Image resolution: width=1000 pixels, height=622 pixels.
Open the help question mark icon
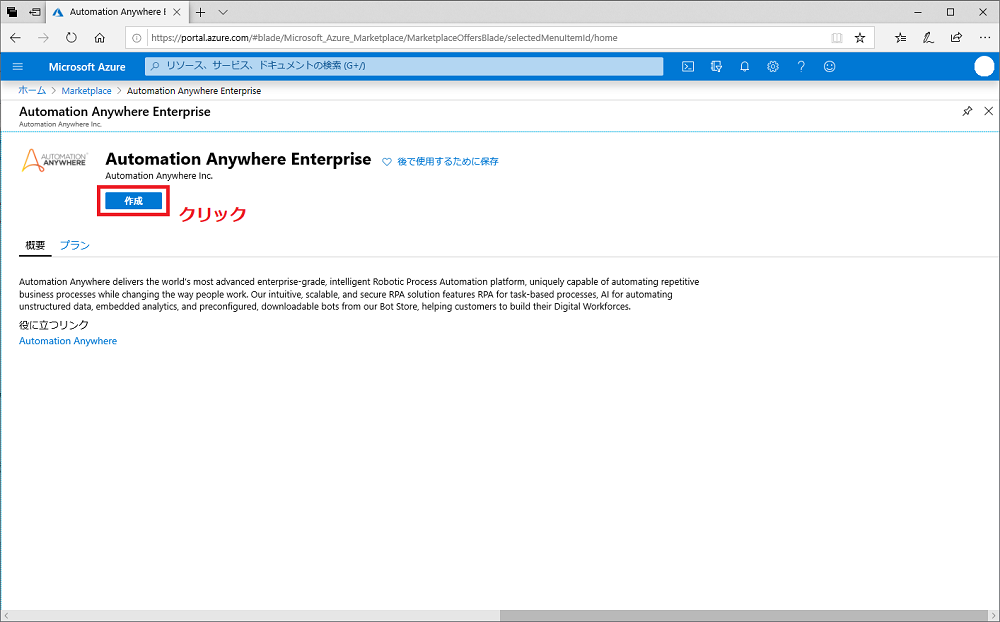[x=801, y=66]
